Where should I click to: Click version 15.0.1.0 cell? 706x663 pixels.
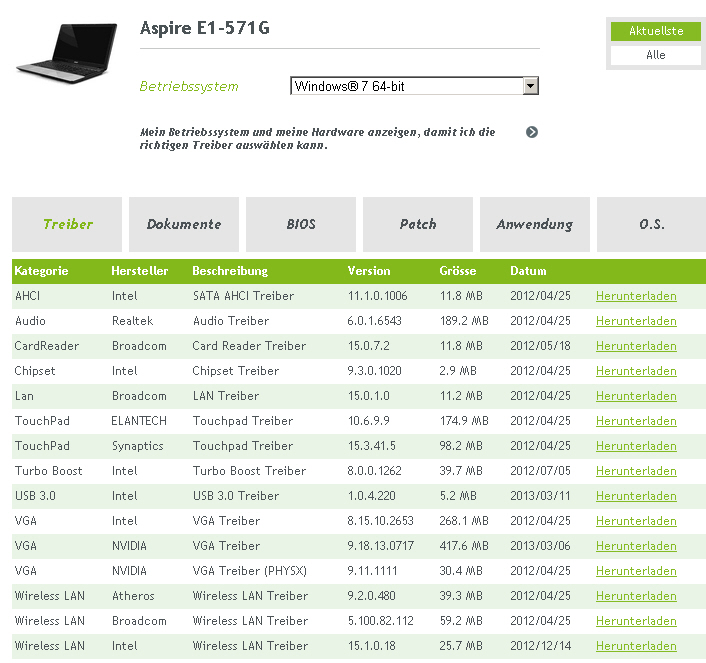[x=369, y=396]
